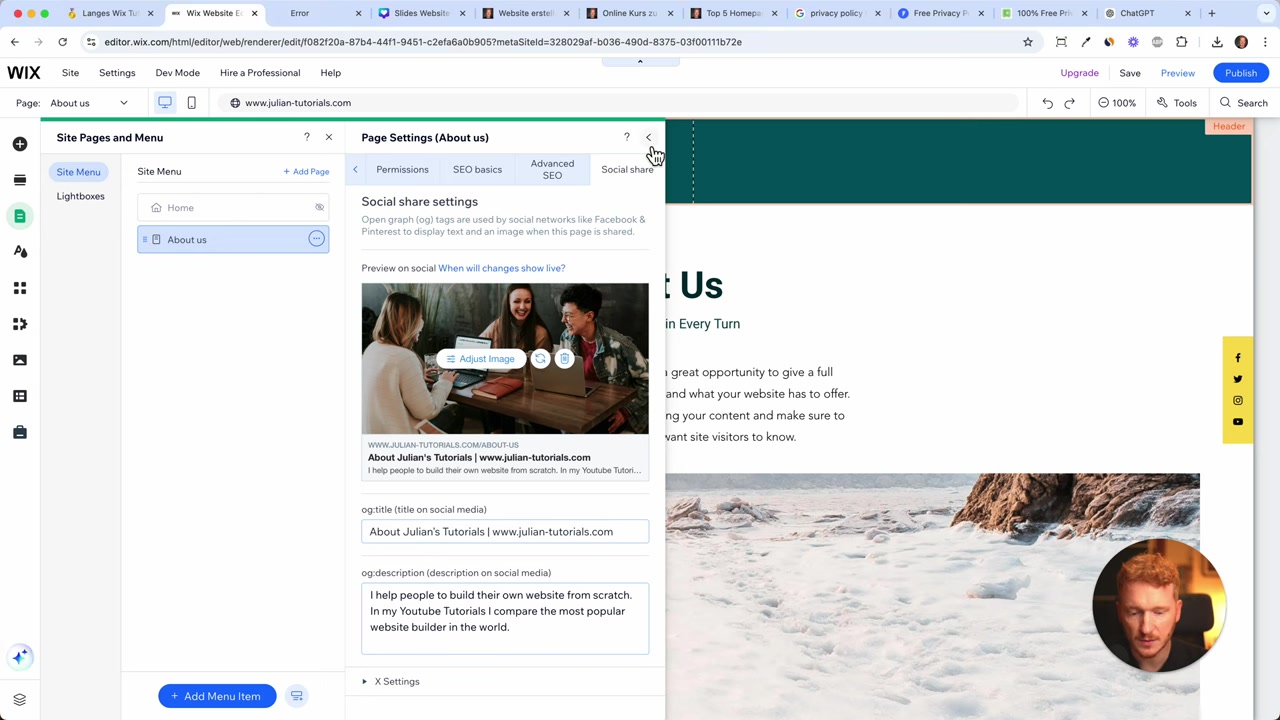This screenshot has width=1280, height=720.
Task: Open the Help menu
Action: coord(330,73)
